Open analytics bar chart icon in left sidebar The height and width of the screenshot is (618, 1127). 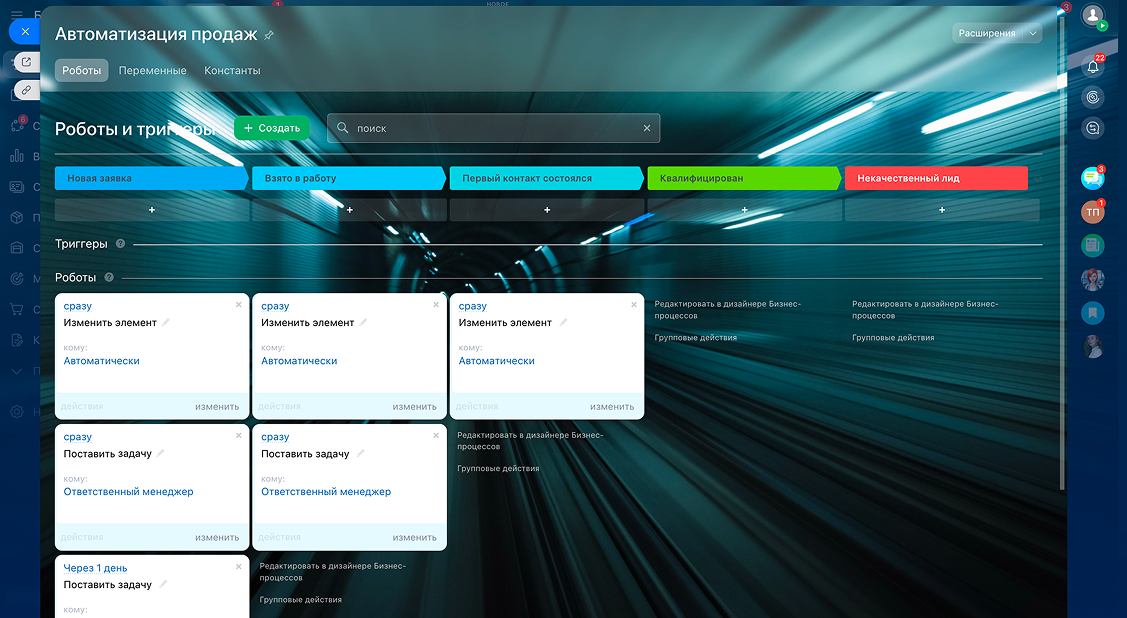coord(17,155)
